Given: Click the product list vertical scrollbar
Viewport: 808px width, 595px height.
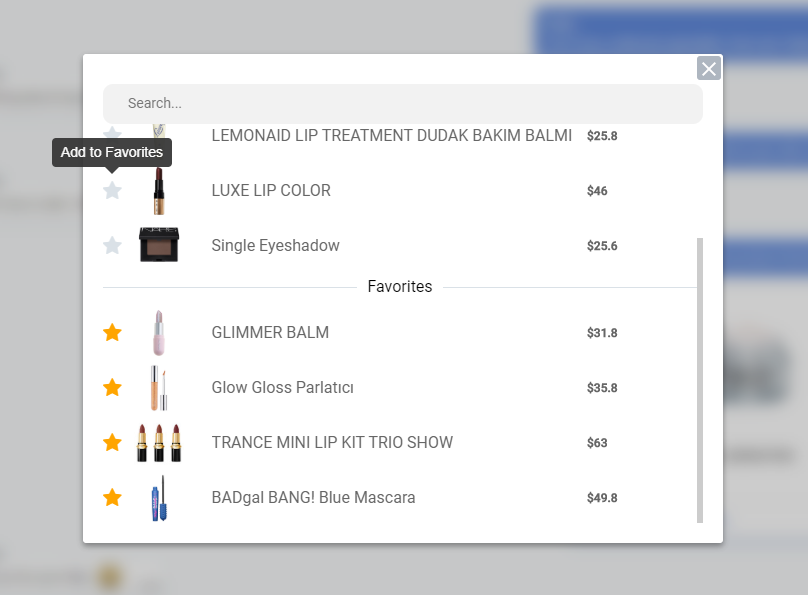Looking at the screenshot, I should pos(700,380).
